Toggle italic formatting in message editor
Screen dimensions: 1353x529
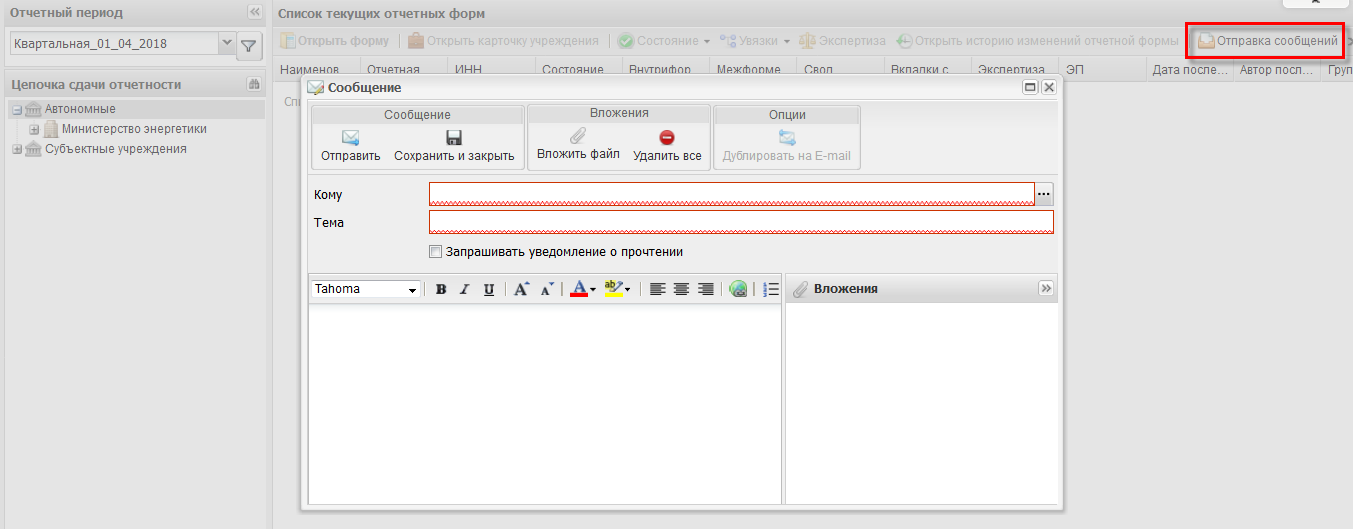point(464,290)
